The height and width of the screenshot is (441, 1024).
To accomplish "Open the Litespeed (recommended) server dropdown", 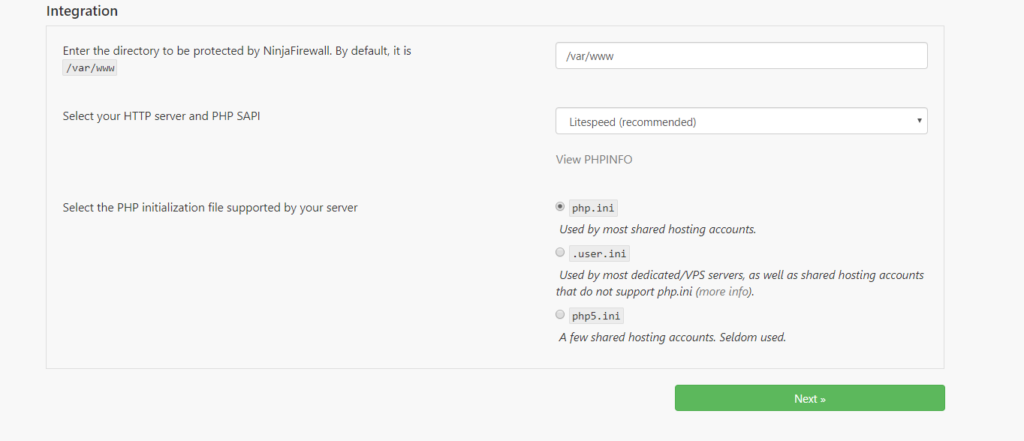I will [741, 121].
